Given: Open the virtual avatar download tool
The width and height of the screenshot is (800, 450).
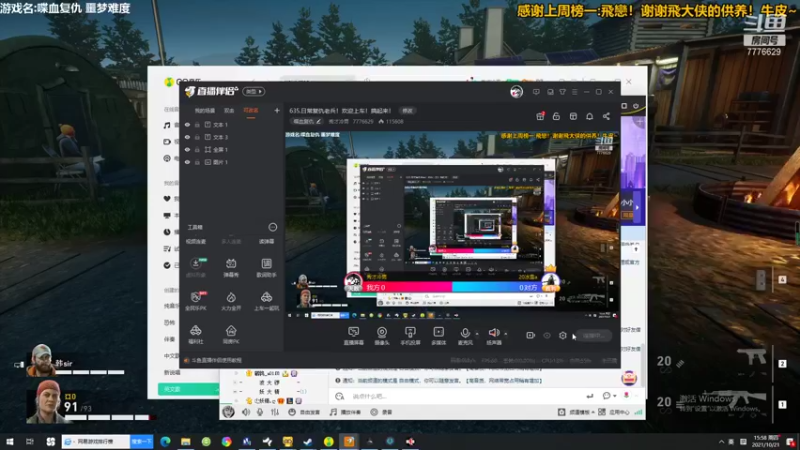Looking at the screenshot, I should click(196, 267).
